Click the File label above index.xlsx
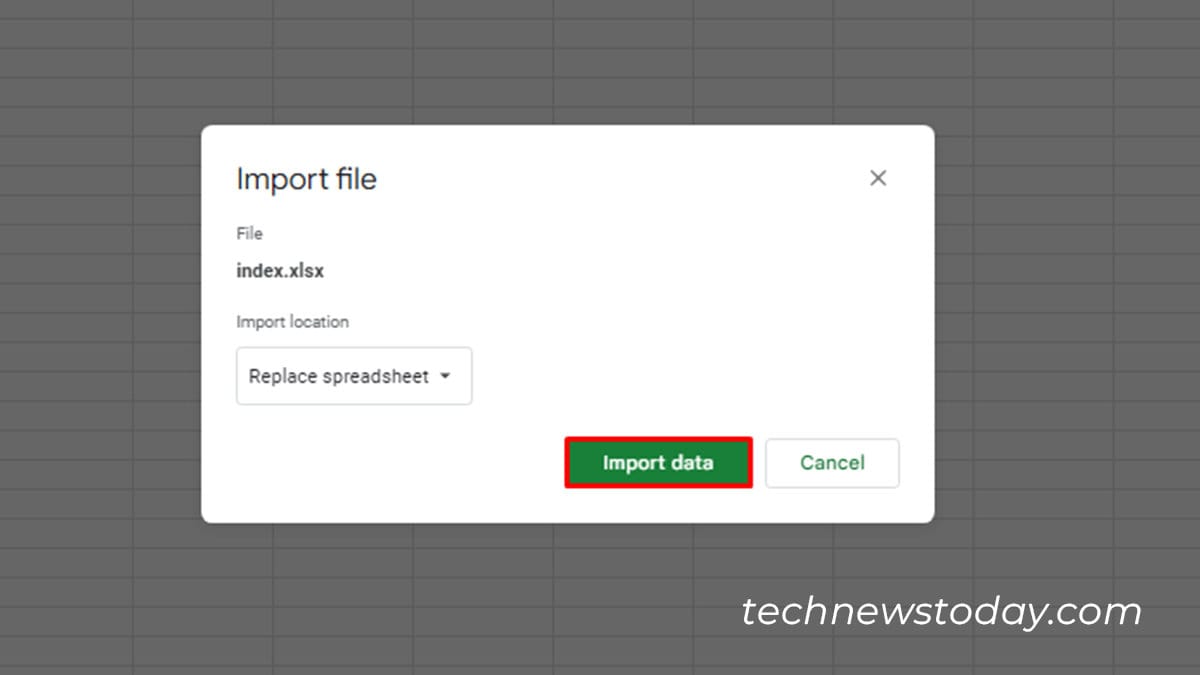1200x675 pixels. 249,233
